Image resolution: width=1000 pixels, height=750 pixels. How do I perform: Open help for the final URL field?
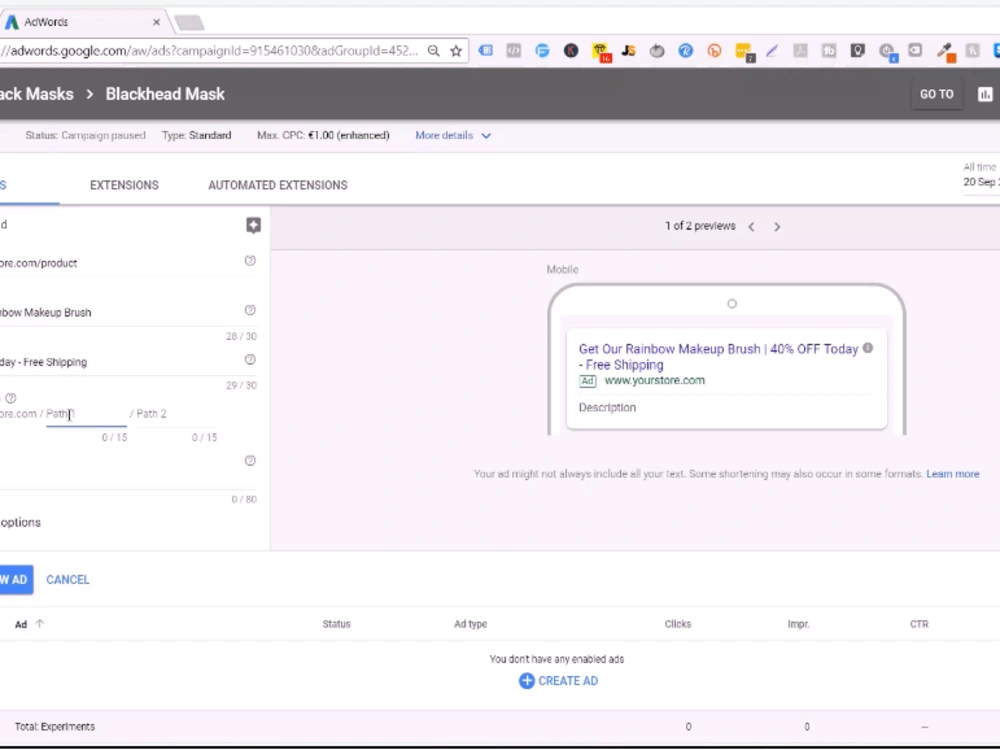pos(250,260)
